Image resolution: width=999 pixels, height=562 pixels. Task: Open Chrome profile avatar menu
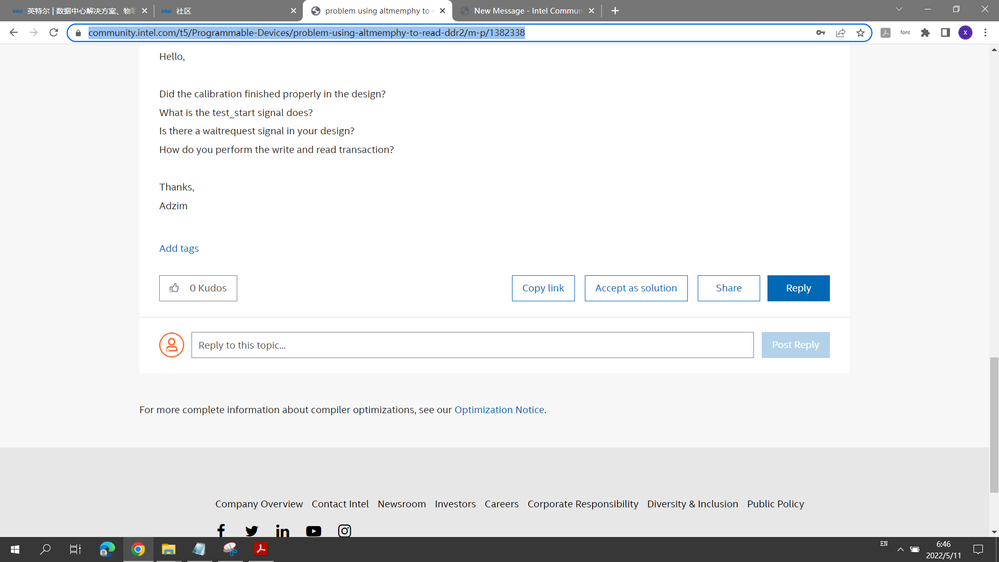(965, 32)
